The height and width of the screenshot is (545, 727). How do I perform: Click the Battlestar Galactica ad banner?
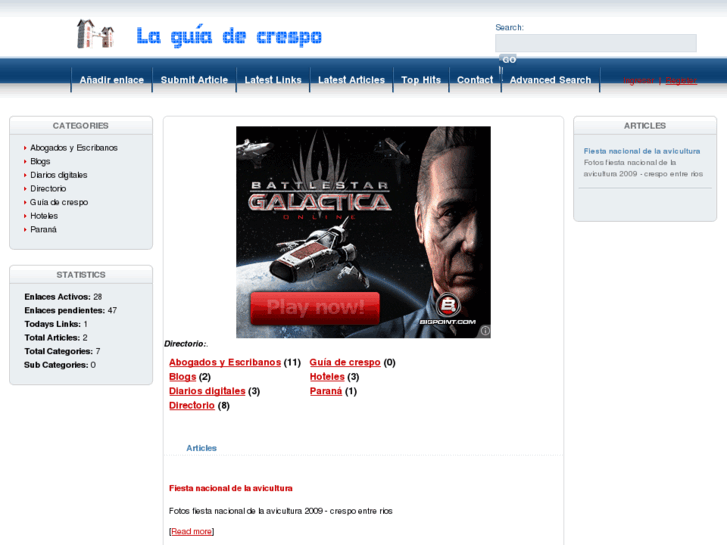coord(363,232)
